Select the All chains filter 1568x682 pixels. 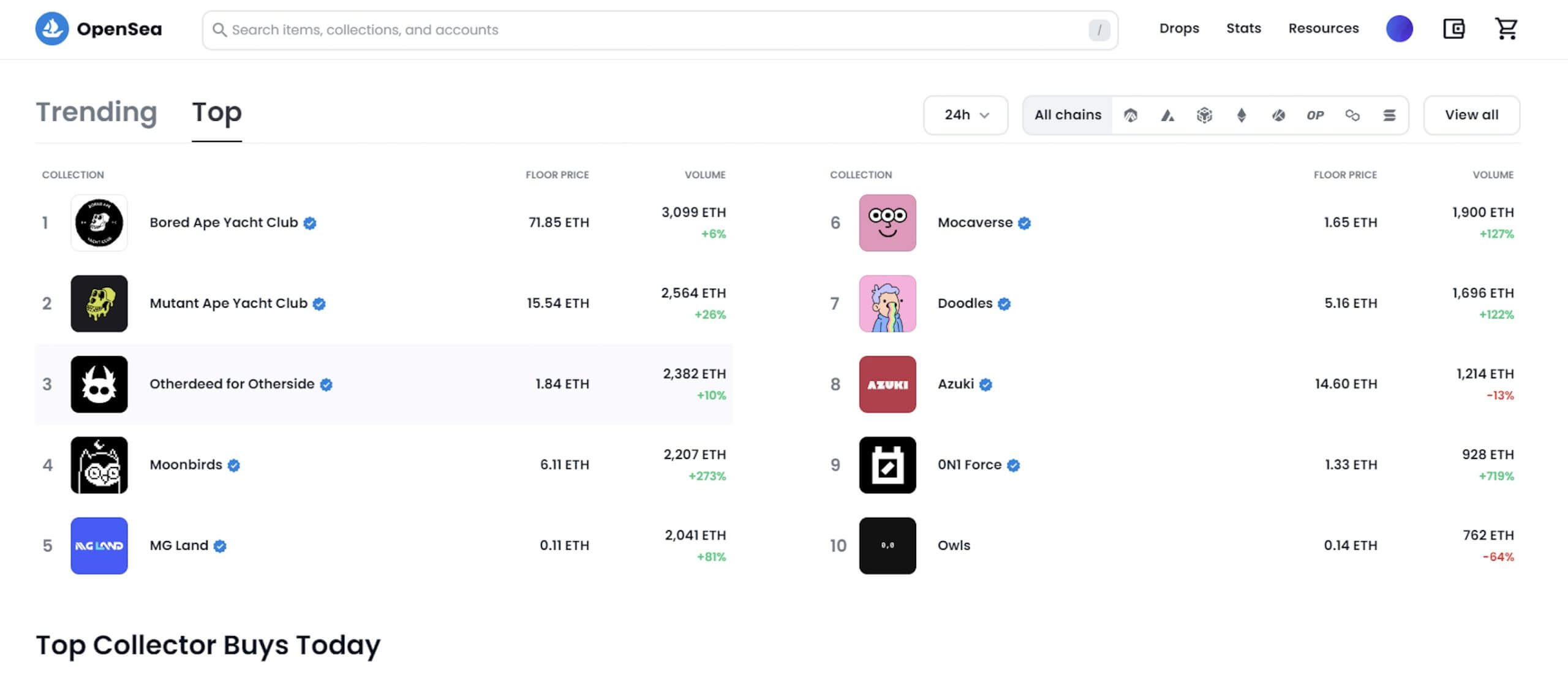point(1068,115)
